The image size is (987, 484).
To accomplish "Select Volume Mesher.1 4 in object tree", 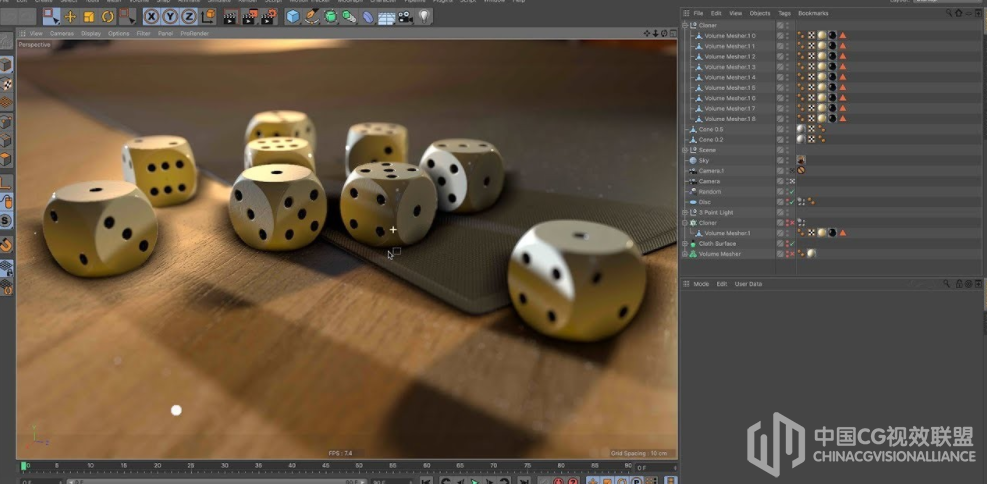I will click(x=730, y=77).
